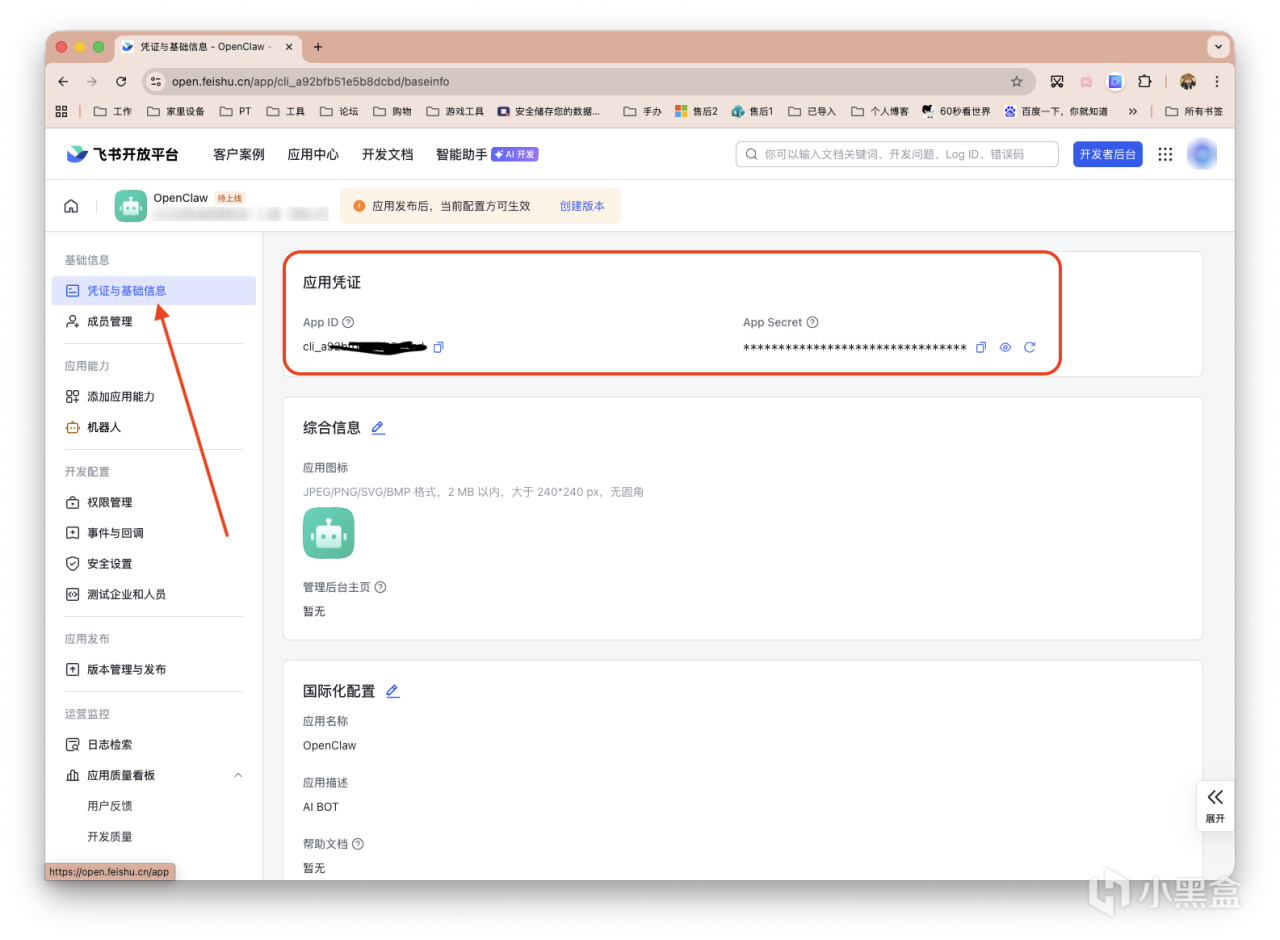The image size is (1280, 940).
Task: Open a new browser tab
Action: [318, 47]
